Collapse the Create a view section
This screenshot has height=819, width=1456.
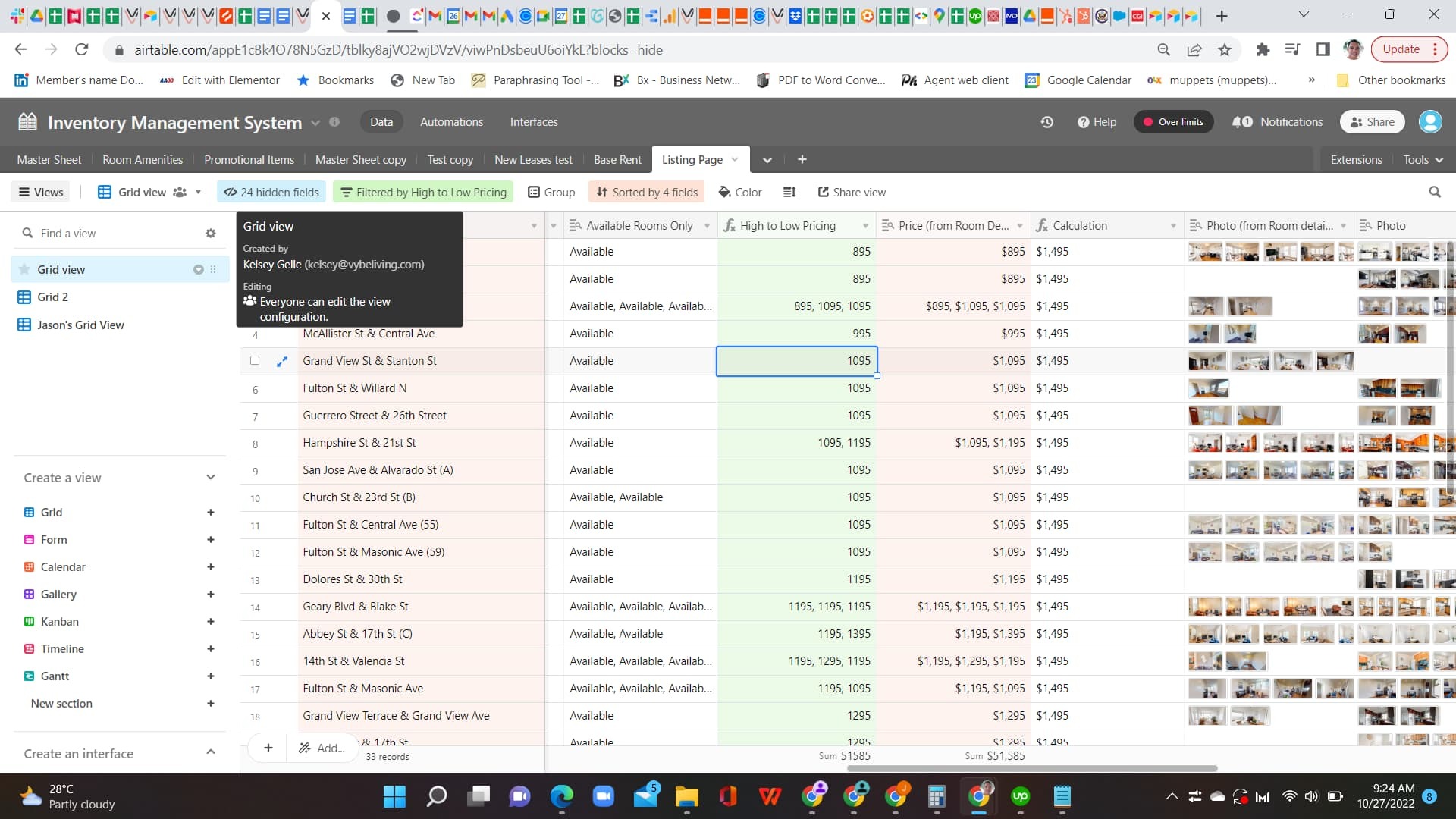coord(211,478)
